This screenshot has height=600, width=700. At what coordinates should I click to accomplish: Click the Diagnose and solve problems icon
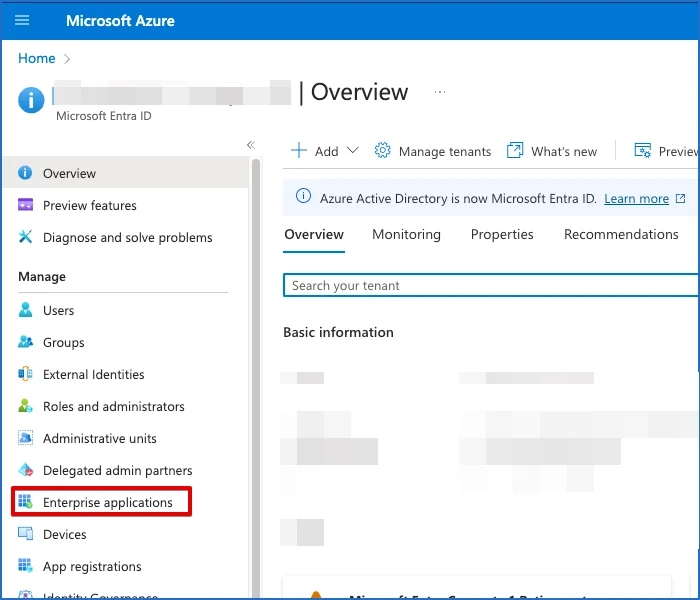(x=26, y=238)
